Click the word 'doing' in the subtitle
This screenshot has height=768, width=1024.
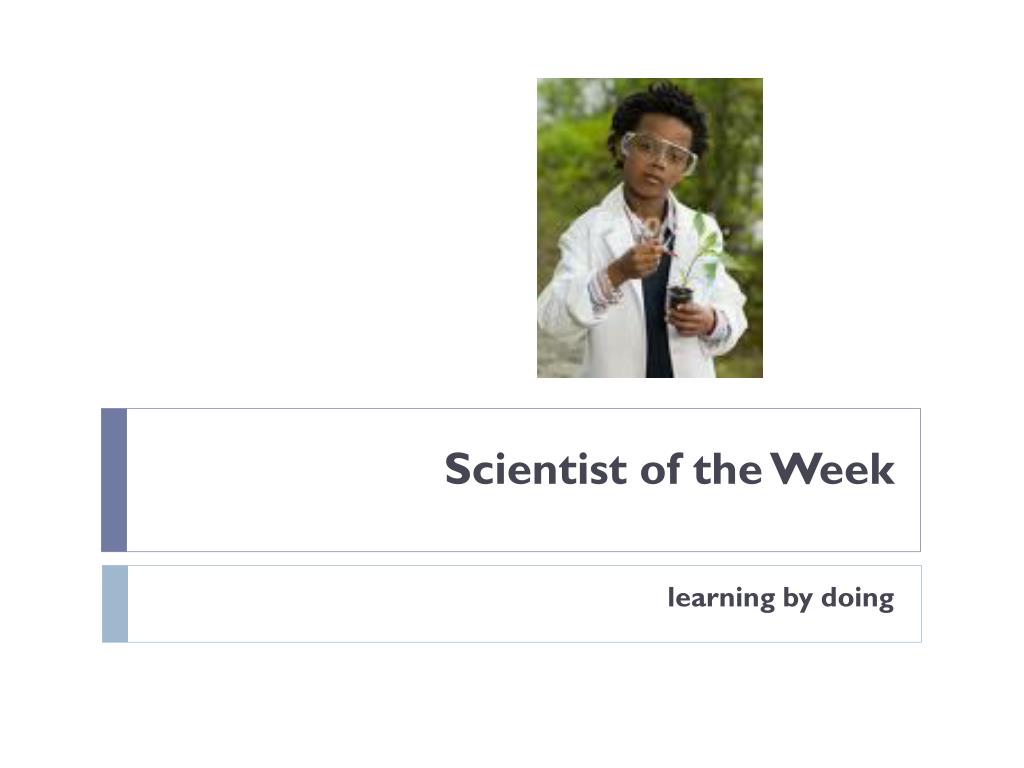coord(857,598)
